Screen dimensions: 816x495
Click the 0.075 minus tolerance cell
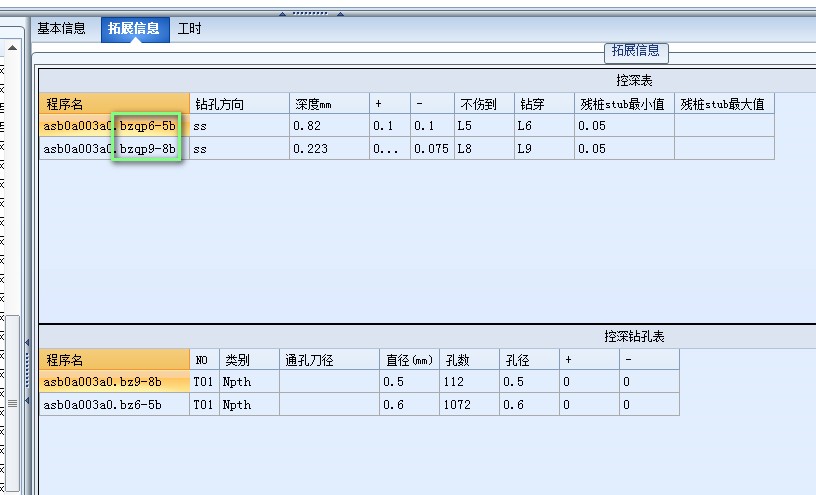432,148
